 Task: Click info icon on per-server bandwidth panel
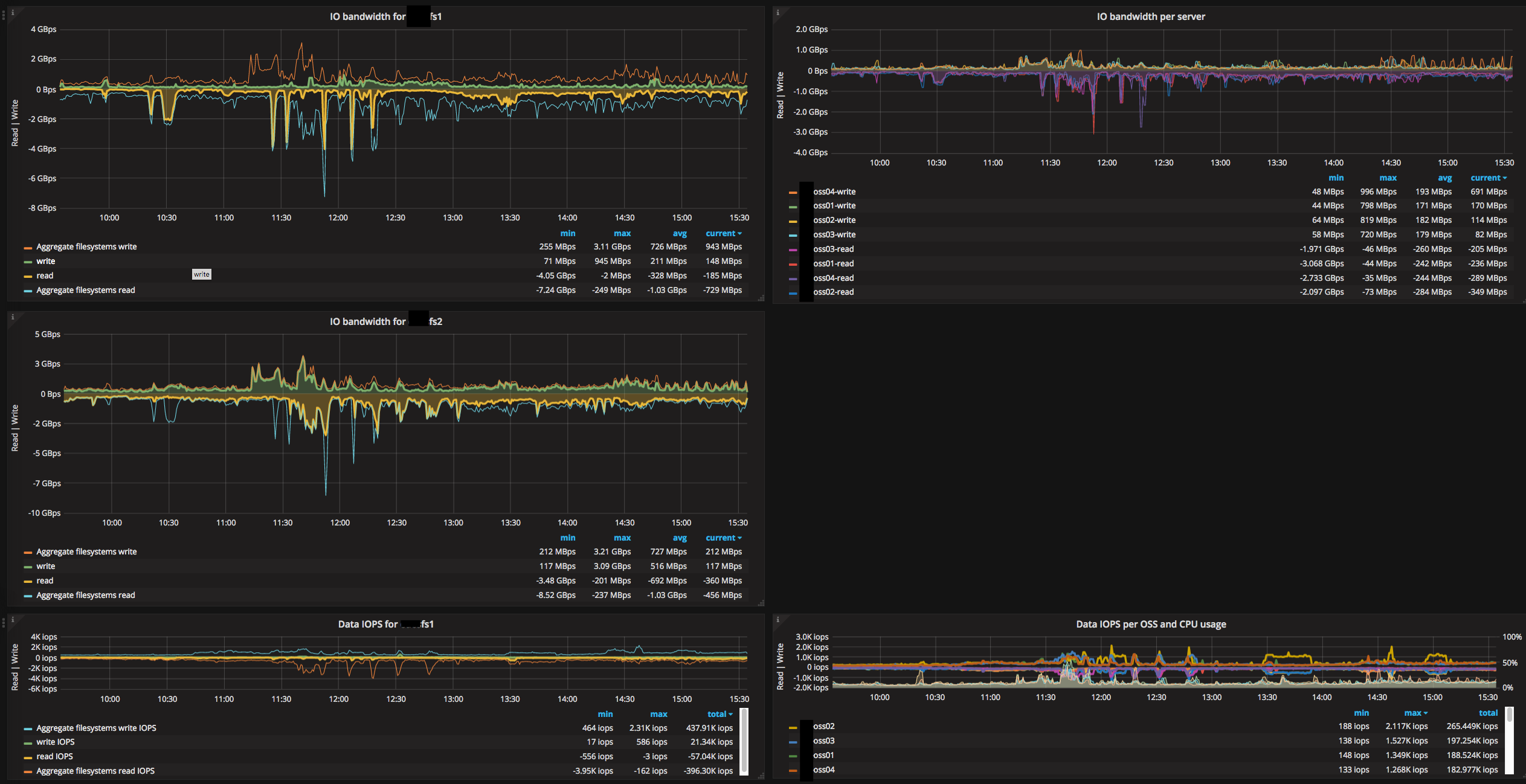tap(778, 12)
